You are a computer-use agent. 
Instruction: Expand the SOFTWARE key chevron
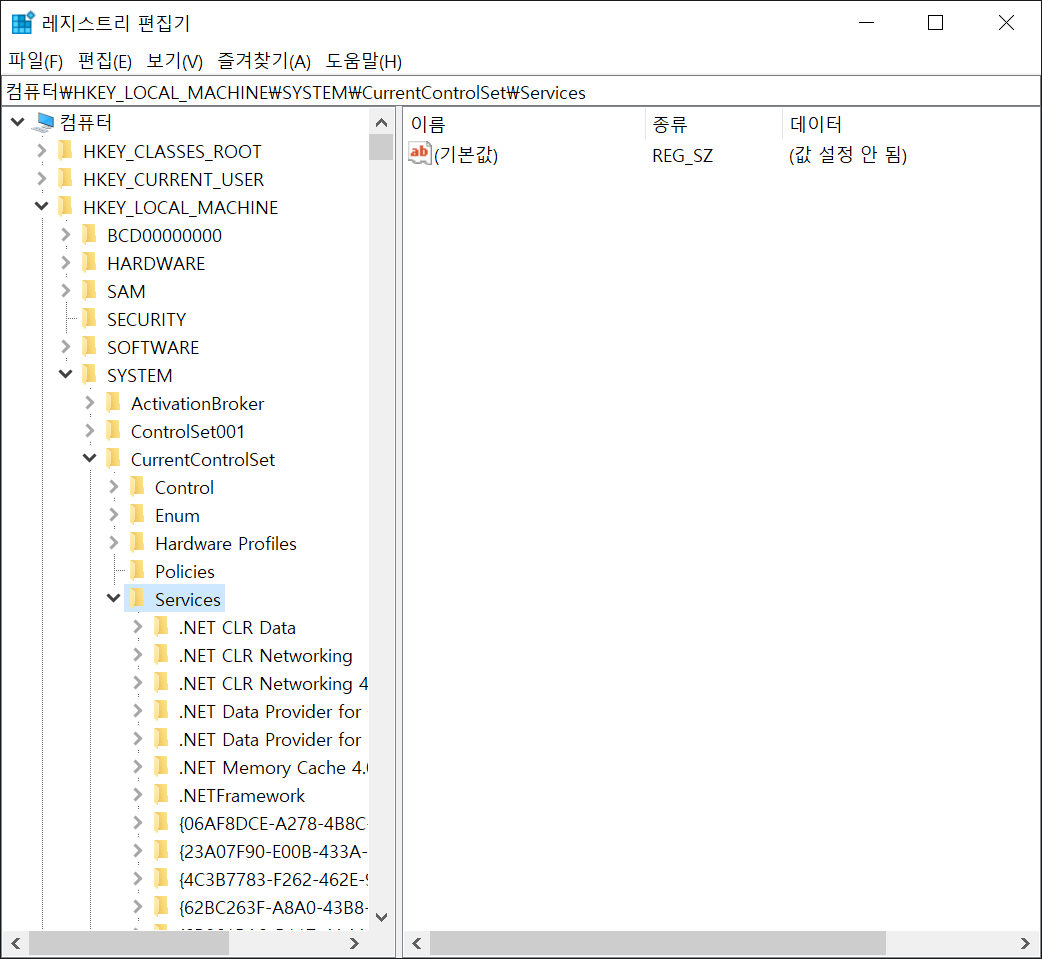pos(66,347)
